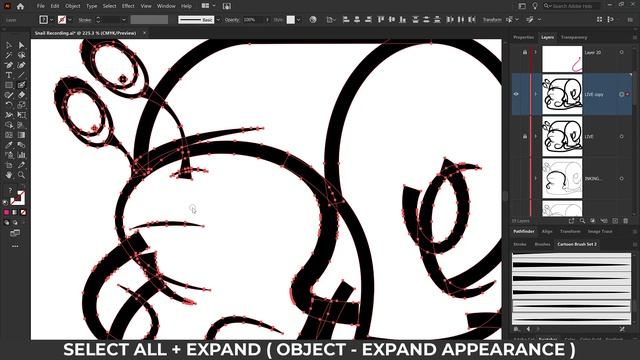
Task: Select the Artboard tool
Action: pos(9,165)
